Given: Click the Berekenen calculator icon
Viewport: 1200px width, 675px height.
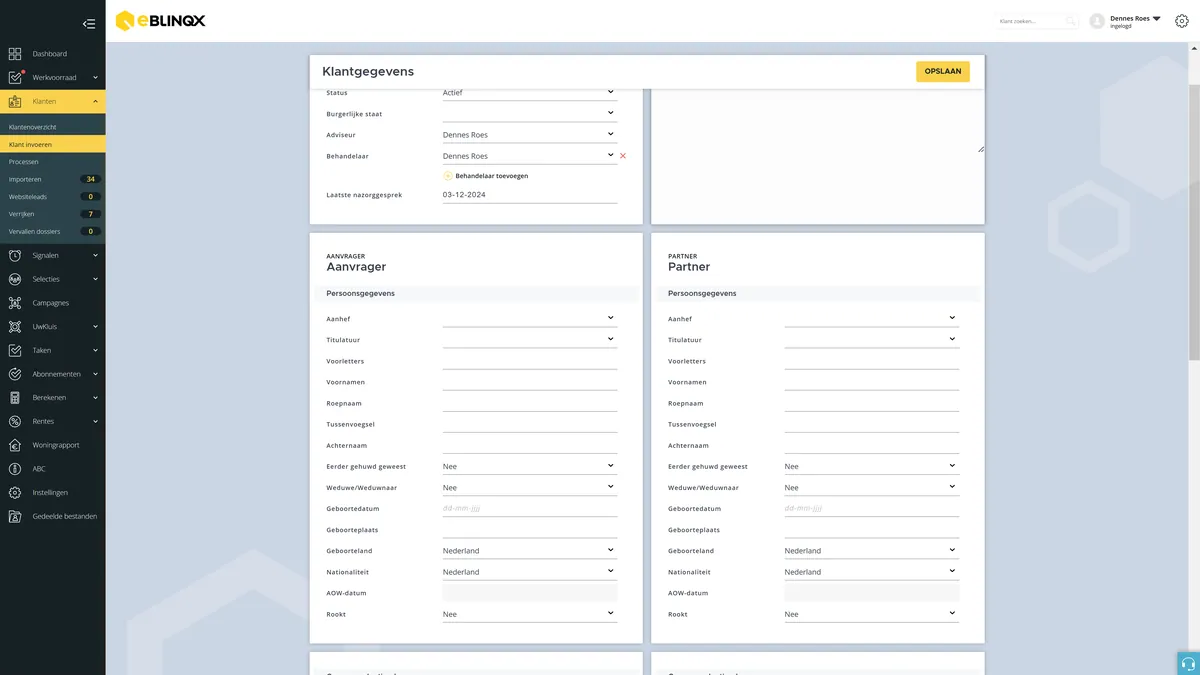Looking at the screenshot, I should [15, 398].
